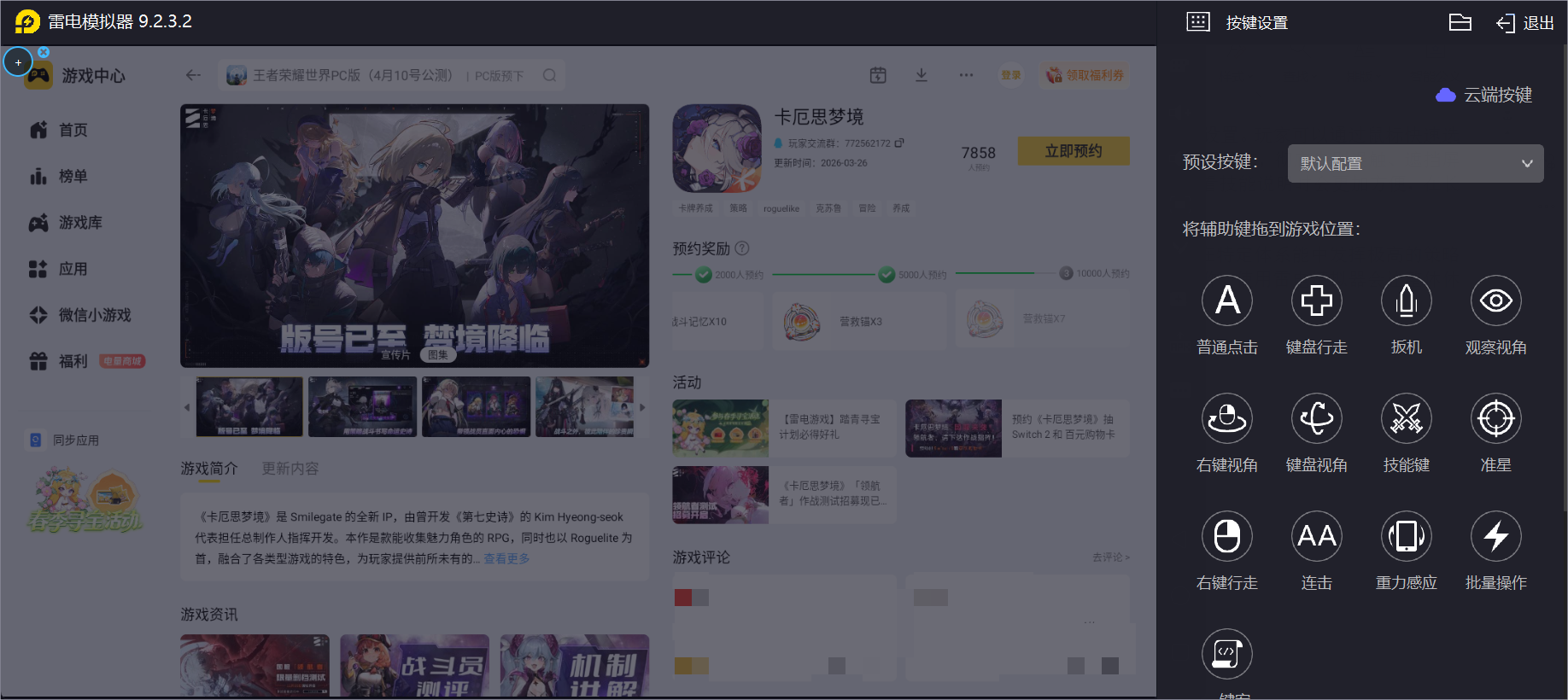This screenshot has height=700, width=1568.
Task: Open the 云端按键 cloud keys link
Action: tap(1484, 95)
